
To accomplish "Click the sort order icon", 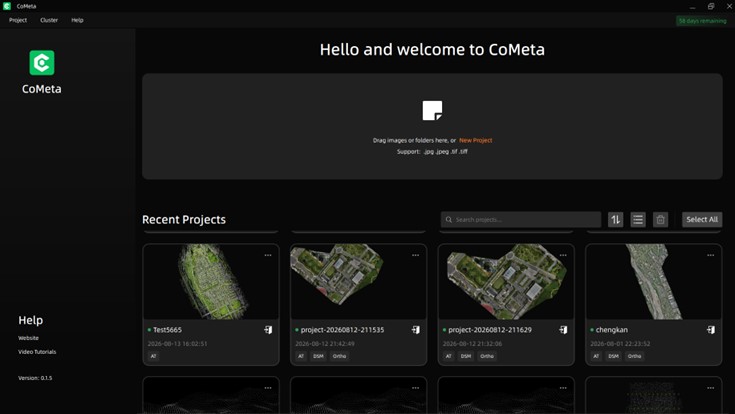I will coord(615,219).
